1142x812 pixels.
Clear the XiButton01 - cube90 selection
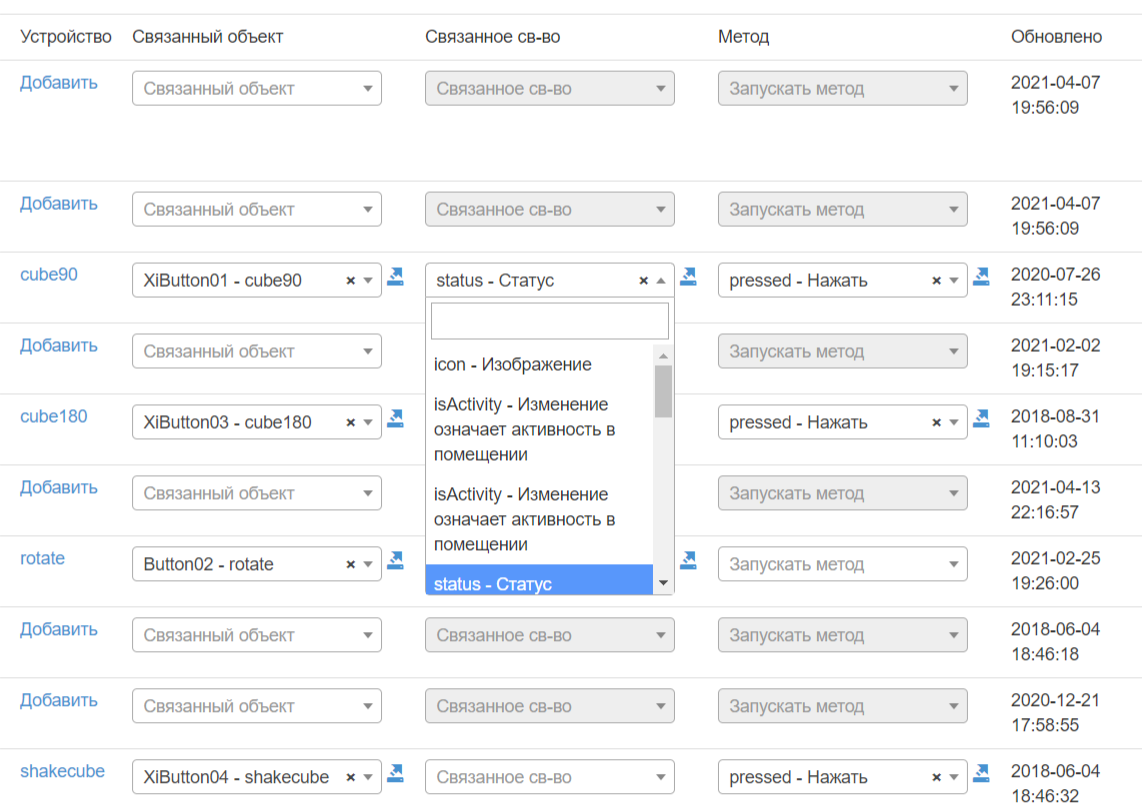pos(351,281)
